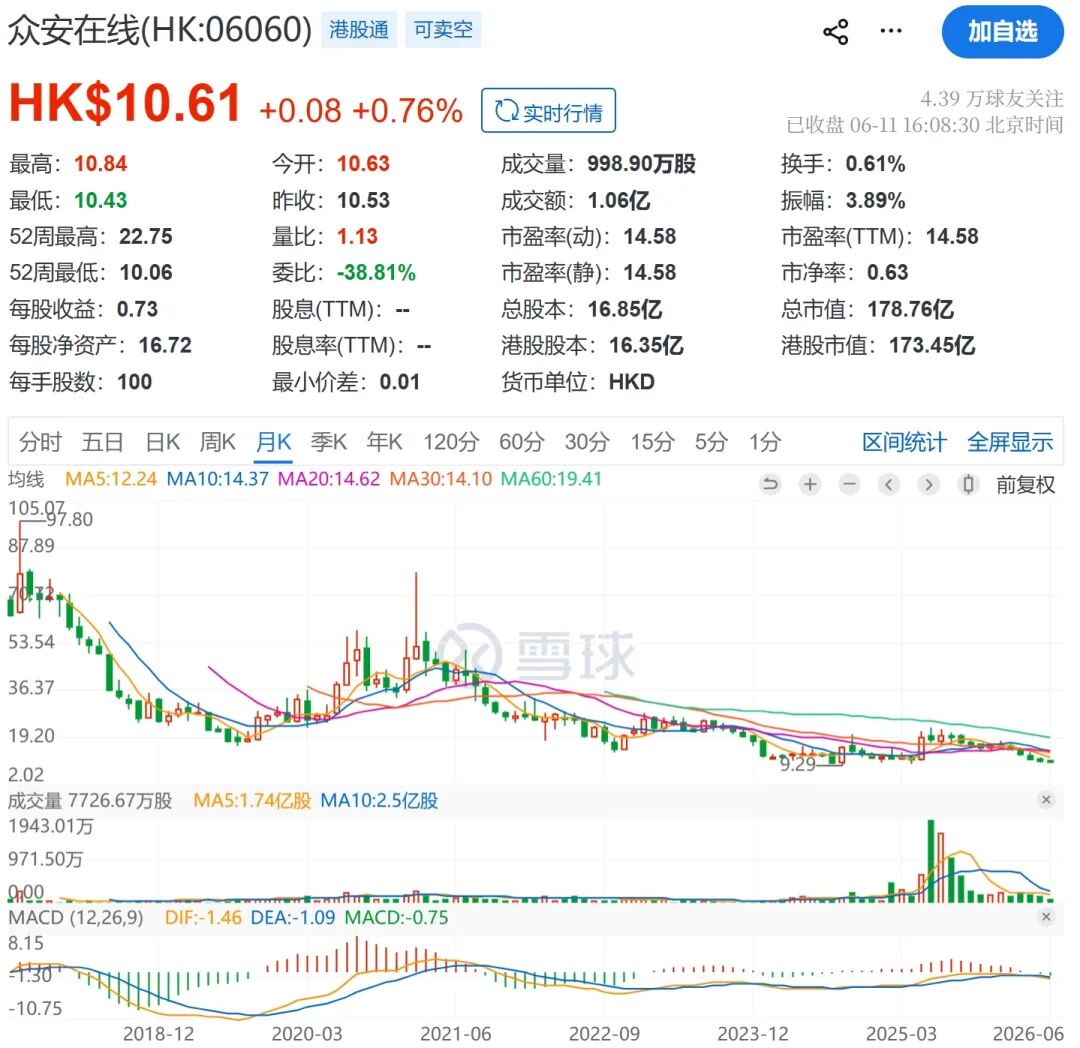Viewport: 1080px width, 1048px height.
Task: Open the more options ellipsis menu
Action: [891, 31]
